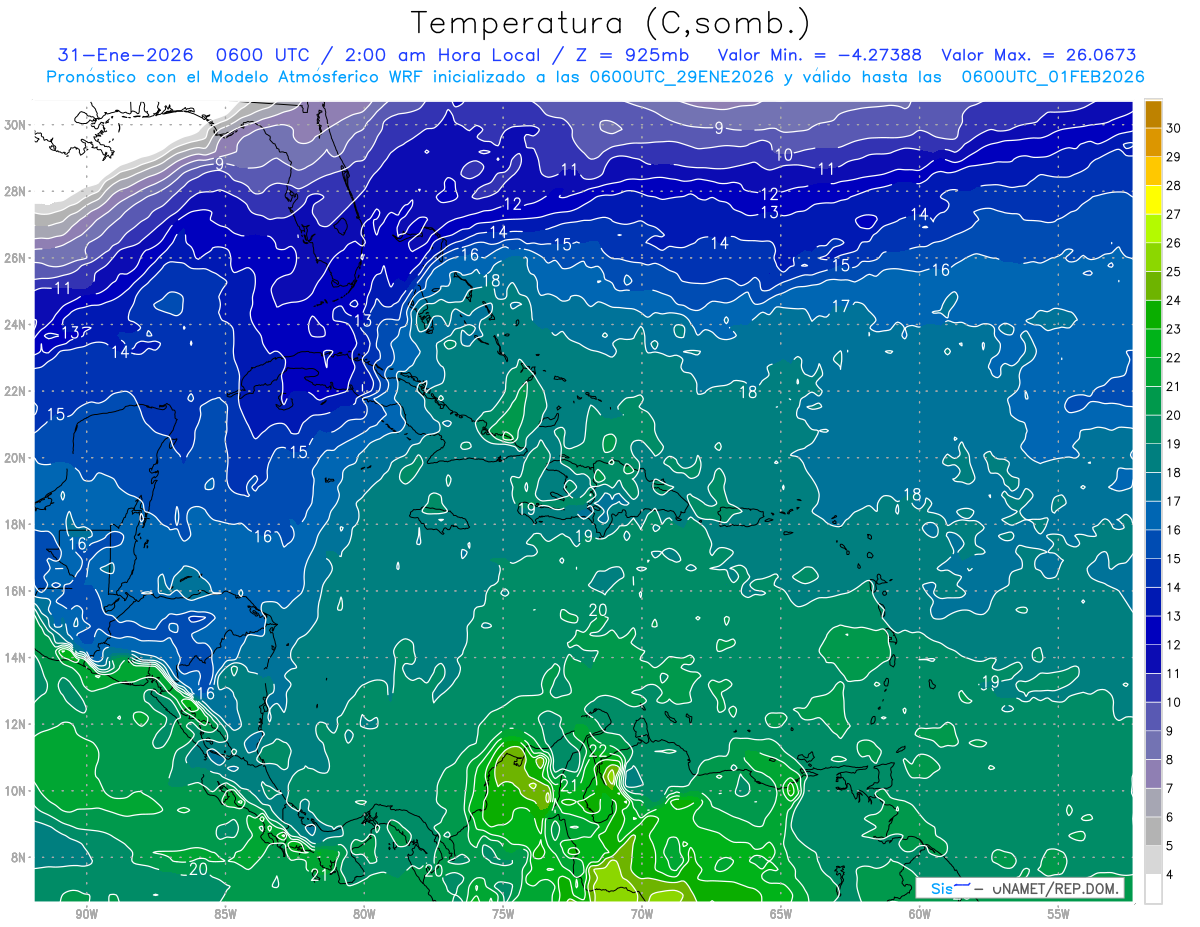Click the longitude label 90W
The width and height of the screenshot is (1200, 927).
click(x=87, y=914)
